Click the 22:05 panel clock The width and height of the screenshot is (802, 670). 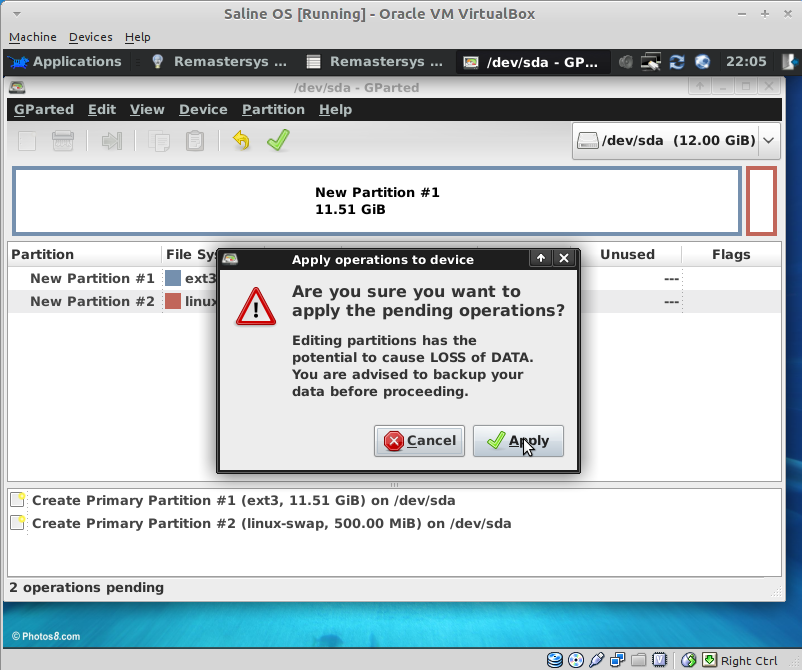click(746, 62)
